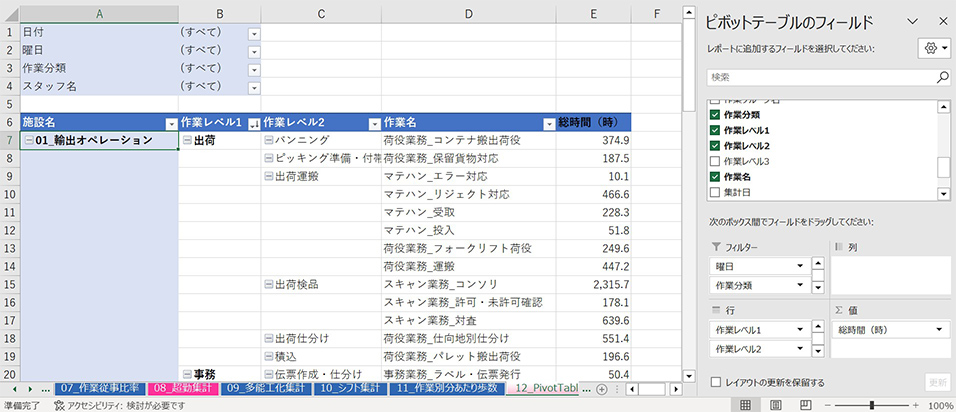Click the 検索 field search box
Screen dimensions: 956x412
[820, 76]
